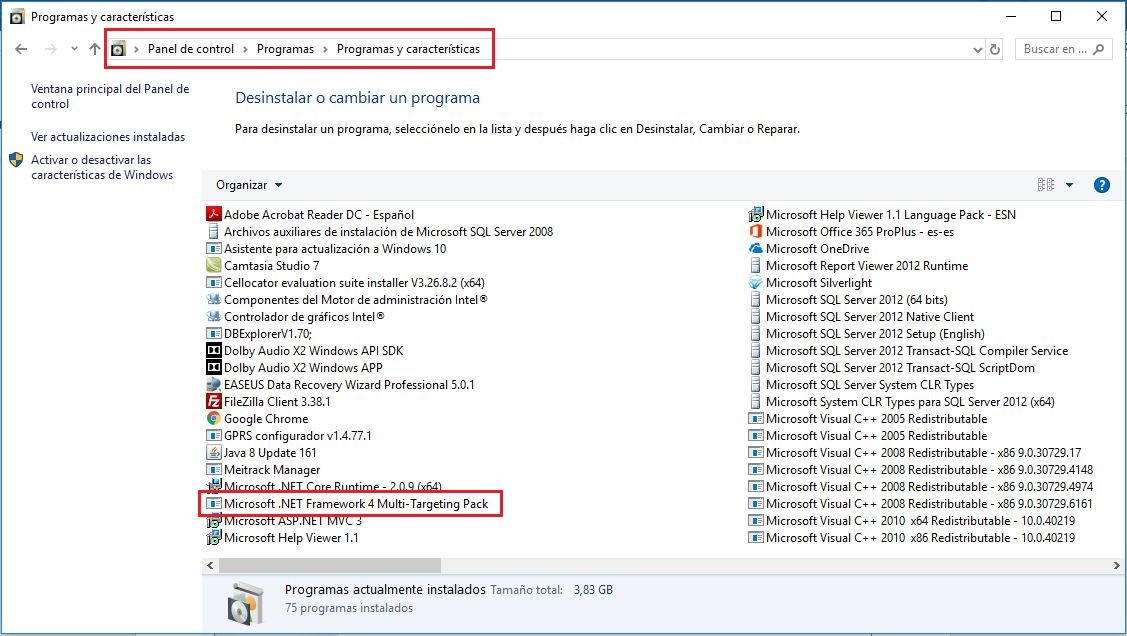Click the Microsoft SQL Server 2012 (64 bits) icon
Image resolution: width=1127 pixels, height=636 pixels.
[755, 300]
